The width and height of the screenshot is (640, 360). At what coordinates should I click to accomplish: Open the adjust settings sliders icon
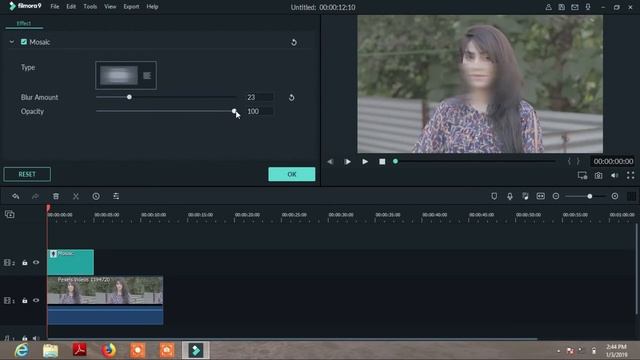116,196
